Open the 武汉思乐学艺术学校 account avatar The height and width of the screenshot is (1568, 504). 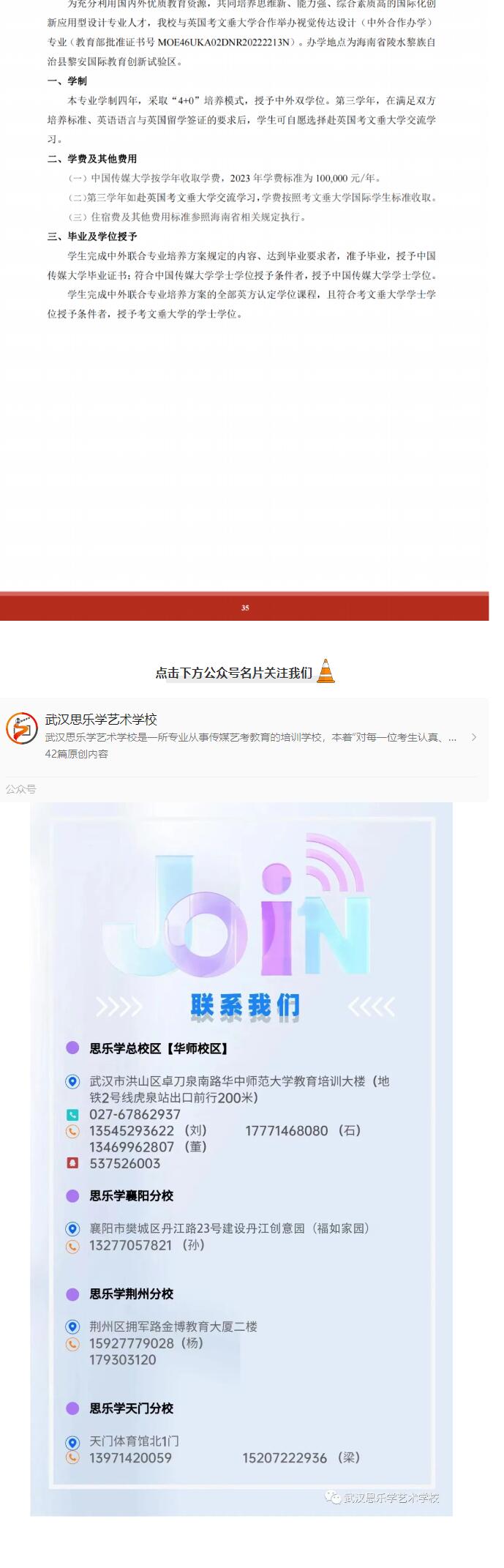coord(22,728)
